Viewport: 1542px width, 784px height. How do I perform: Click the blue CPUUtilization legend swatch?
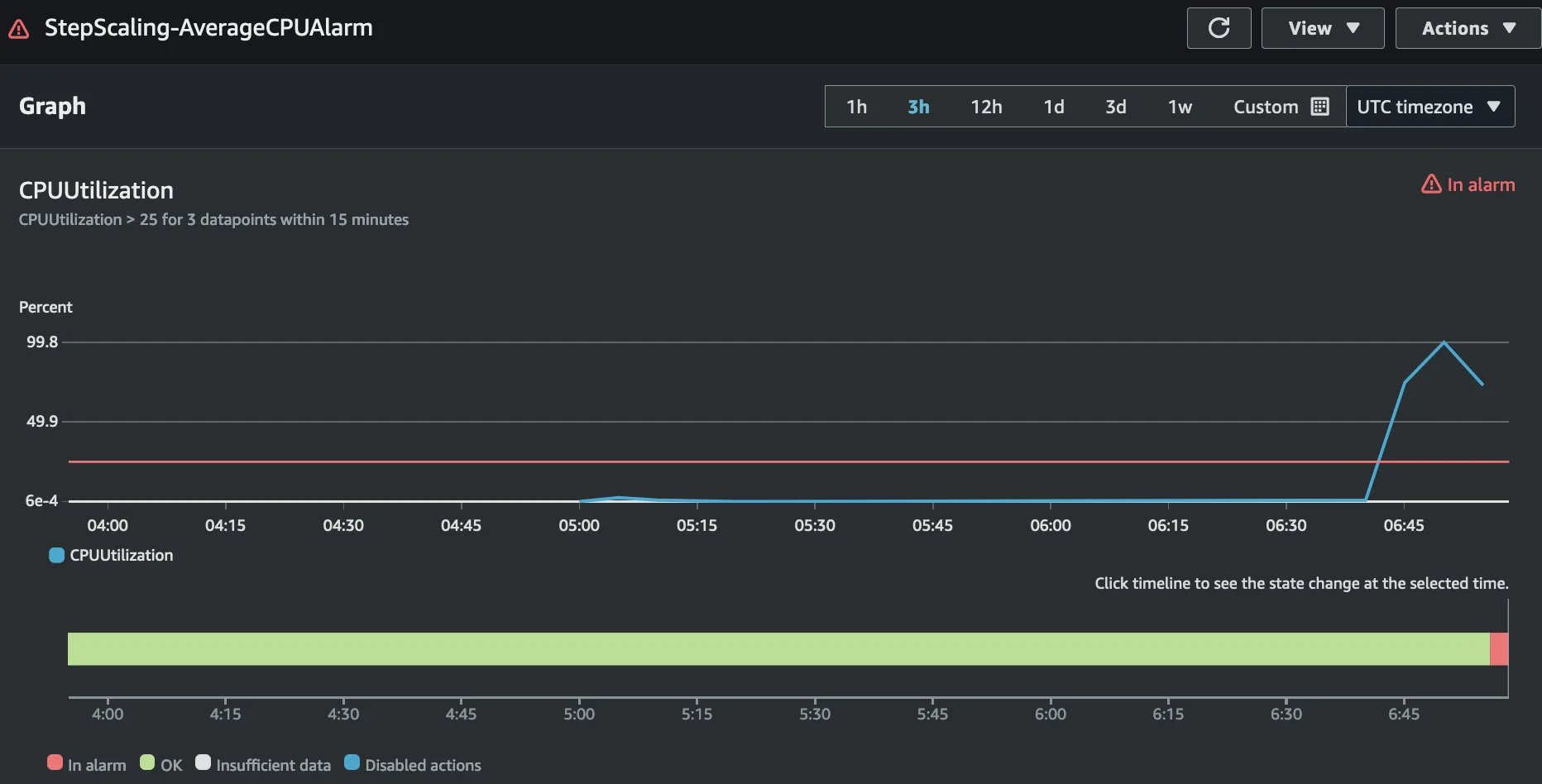[56, 555]
